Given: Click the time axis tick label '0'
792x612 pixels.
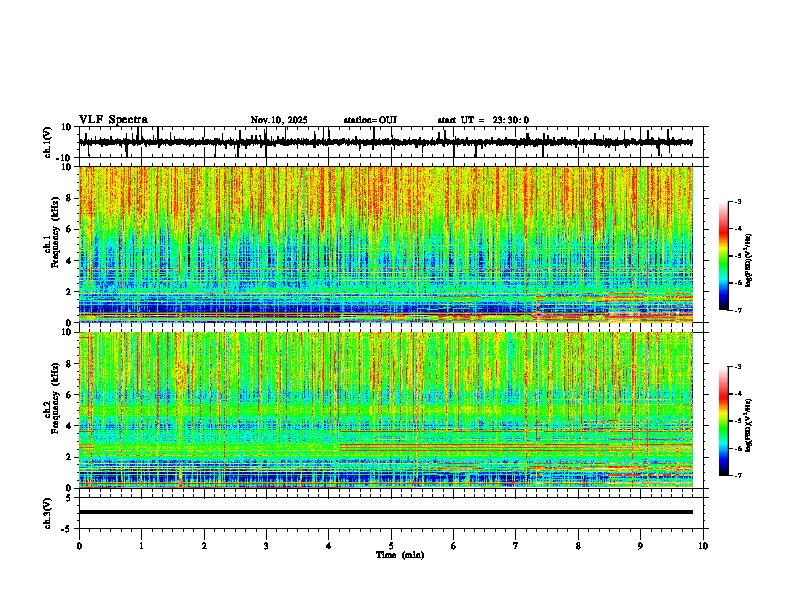Looking at the screenshot, I should pos(79,546).
